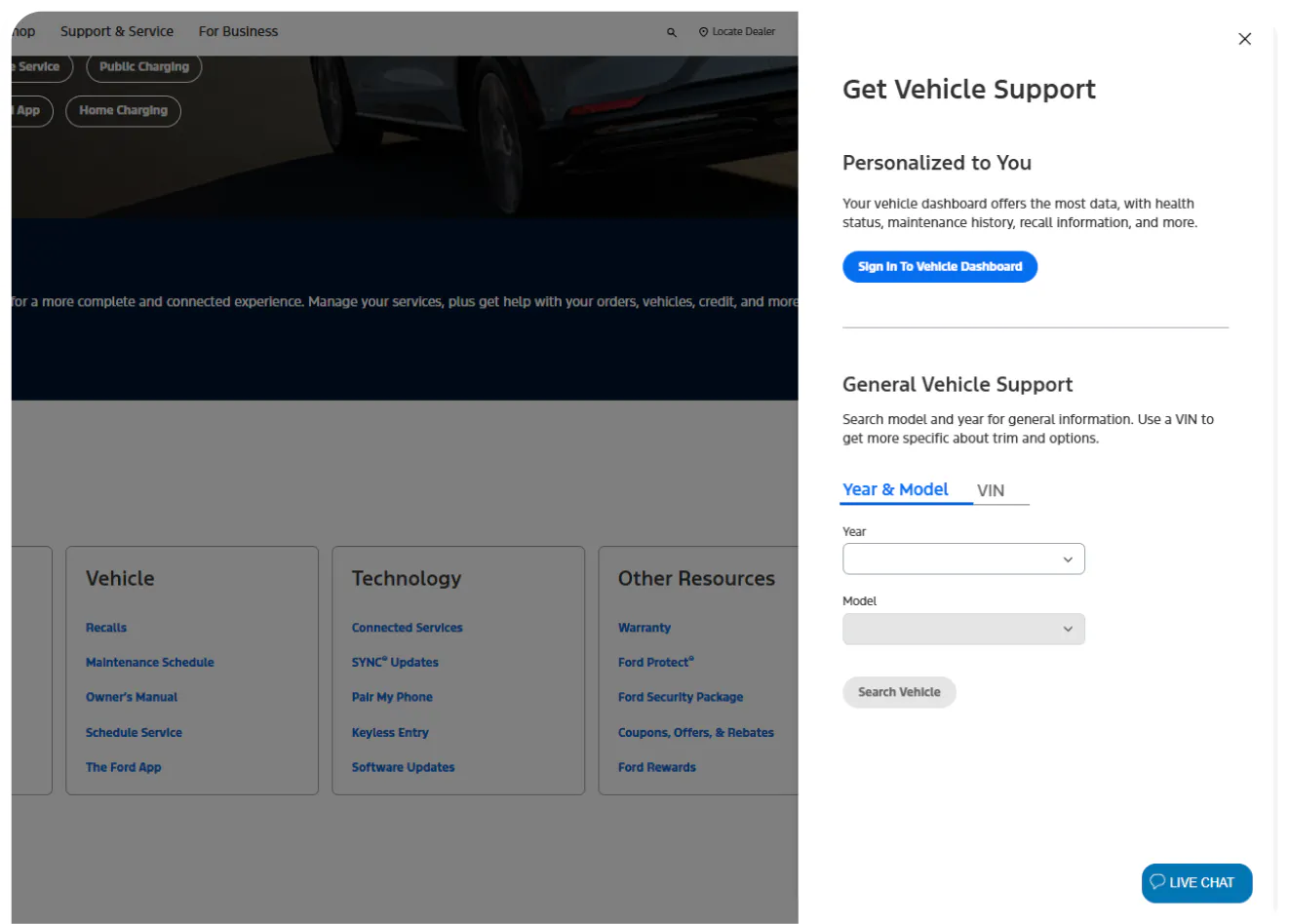Open the Connected Services link
This screenshot has height=924, width=1290.
click(x=407, y=628)
